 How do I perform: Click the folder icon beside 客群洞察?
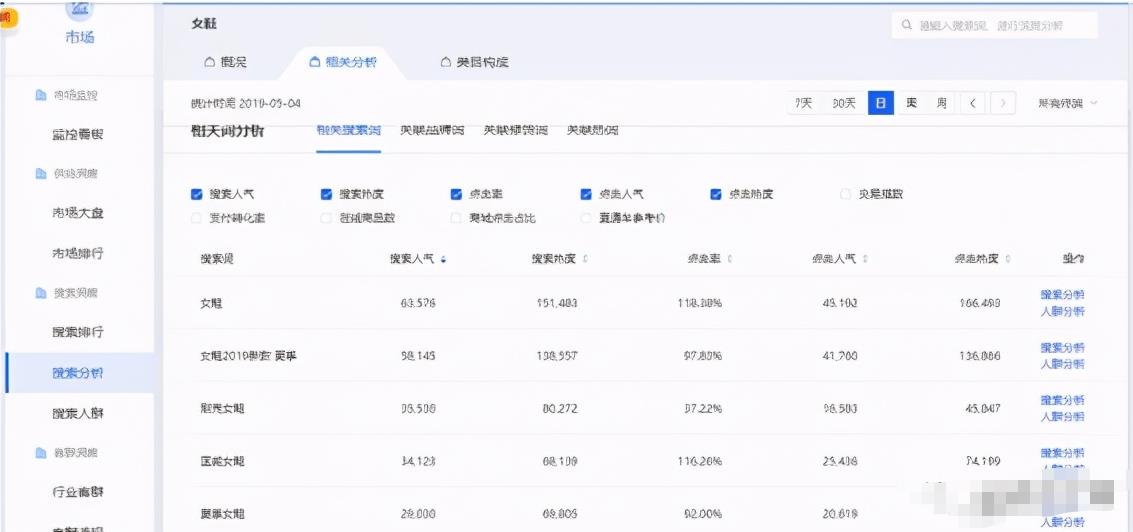click(x=41, y=453)
